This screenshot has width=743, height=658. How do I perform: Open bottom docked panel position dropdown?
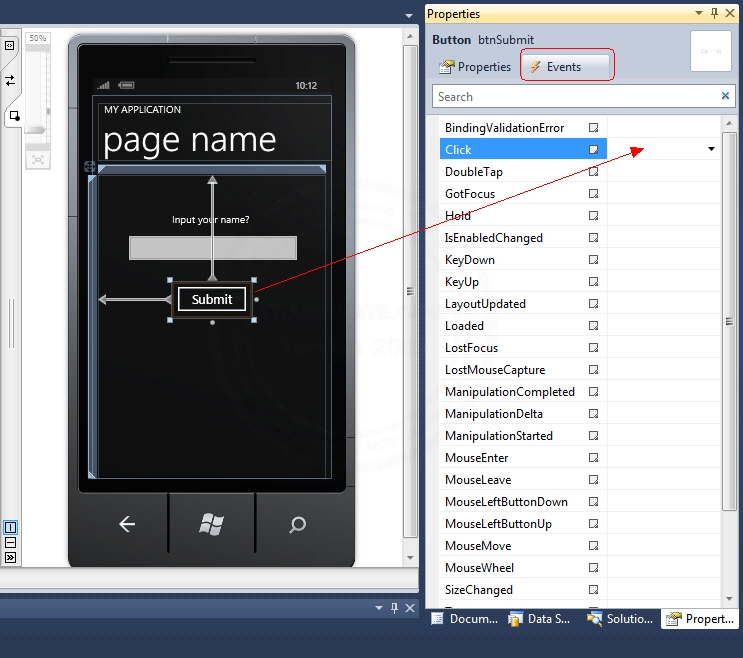point(379,608)
